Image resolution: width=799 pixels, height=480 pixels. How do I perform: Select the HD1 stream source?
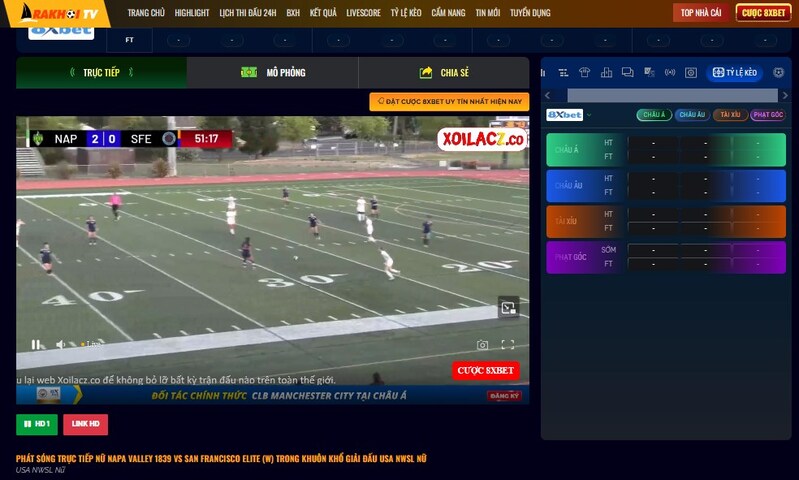click(37, 424)
